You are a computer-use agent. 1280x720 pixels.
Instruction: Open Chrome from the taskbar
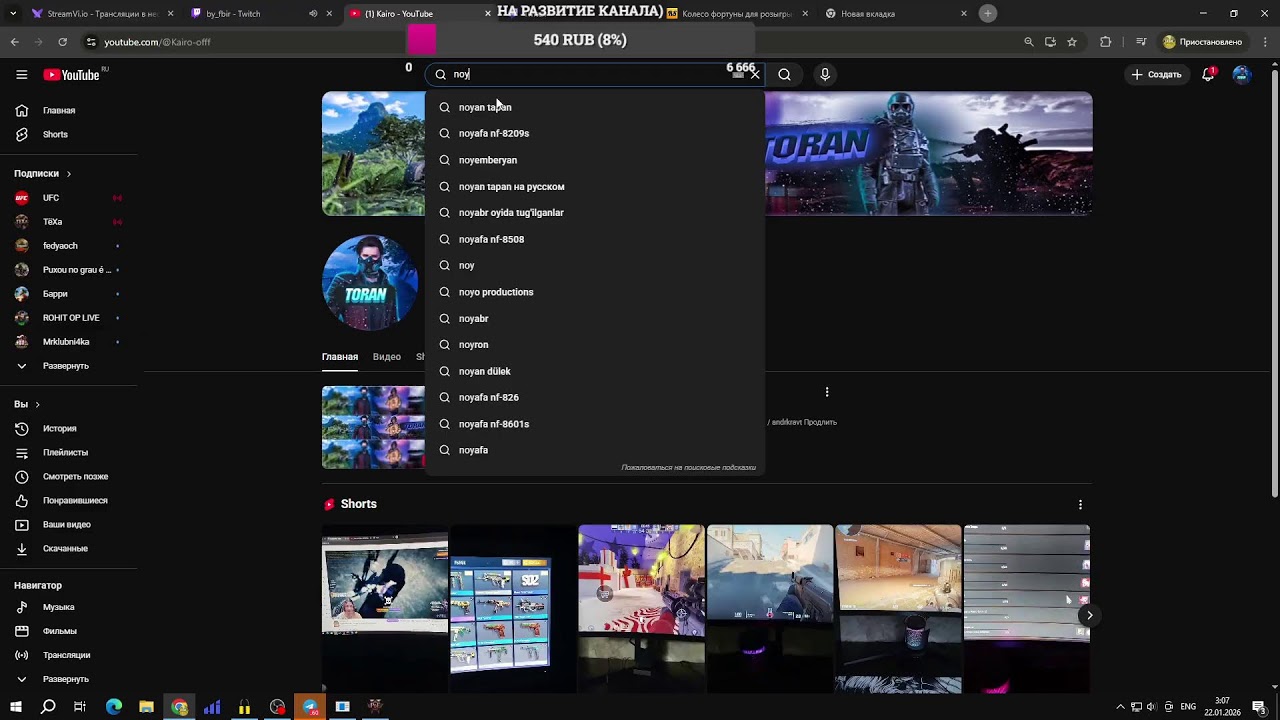point(179,707)
